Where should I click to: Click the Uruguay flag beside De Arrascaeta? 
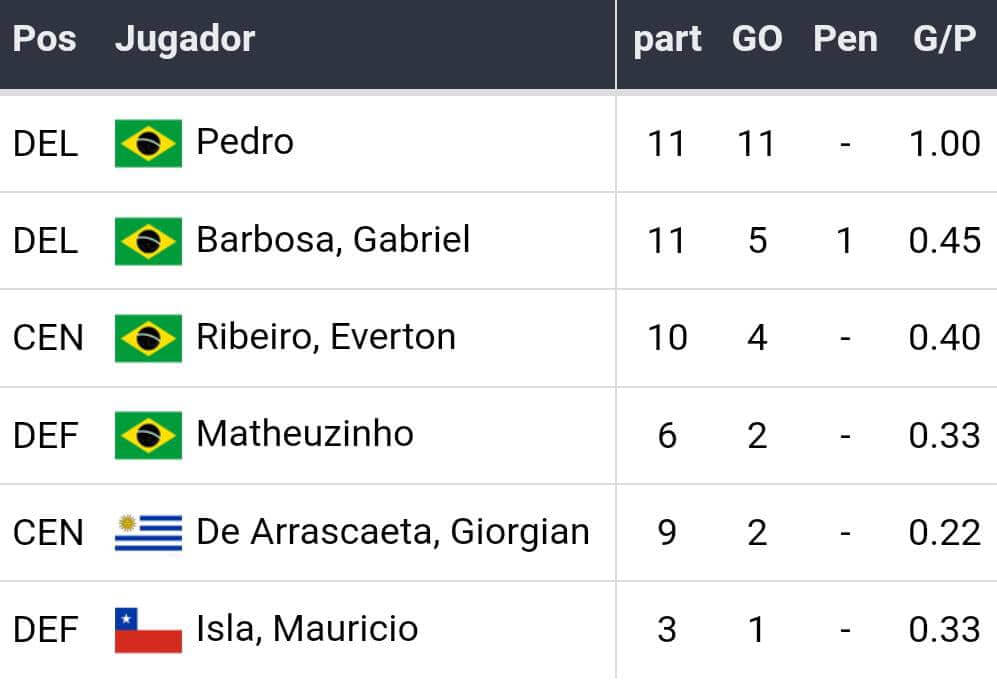pos(148,533)
